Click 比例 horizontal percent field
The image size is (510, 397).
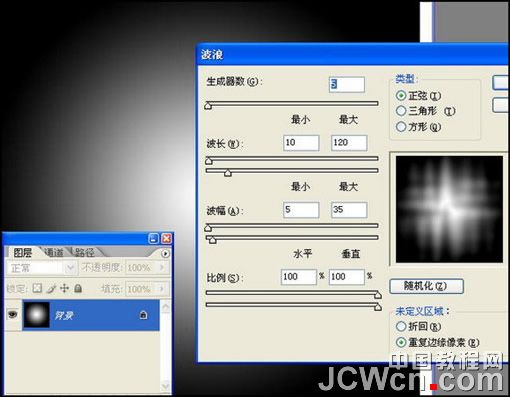click(x=299, y=277)
